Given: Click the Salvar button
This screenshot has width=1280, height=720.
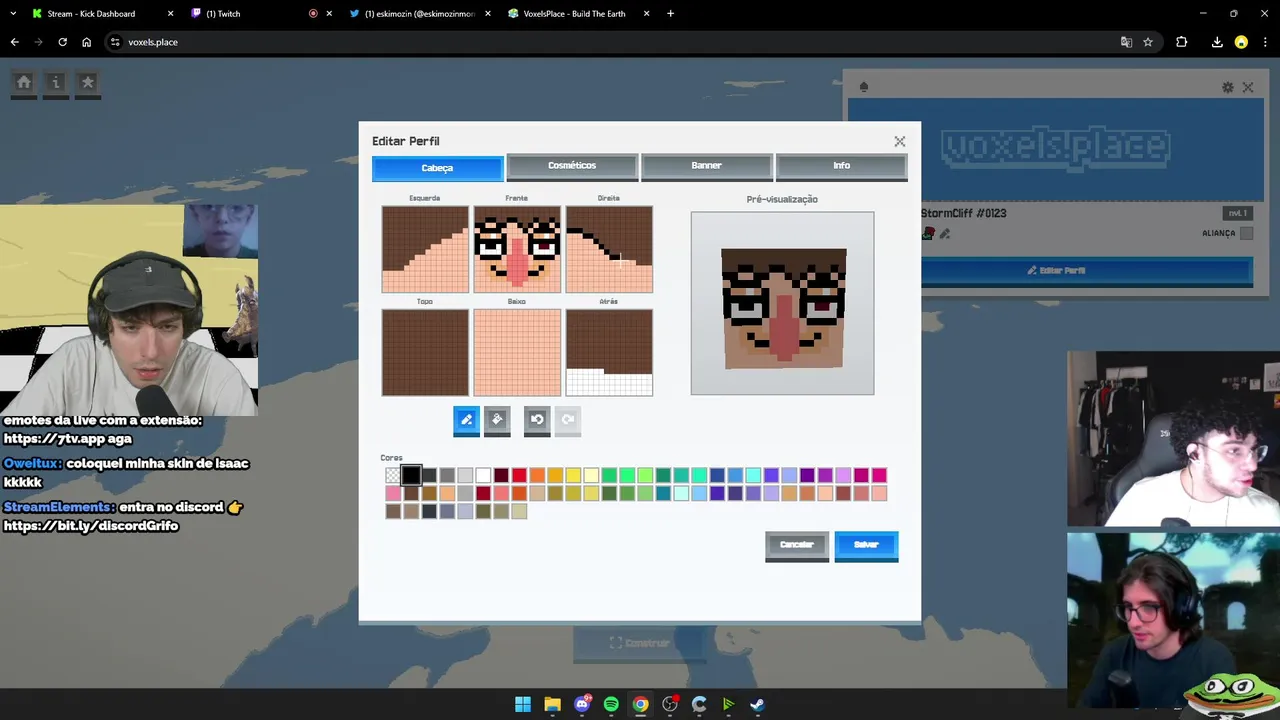Looking at the screenshot, I should point(866,545).
